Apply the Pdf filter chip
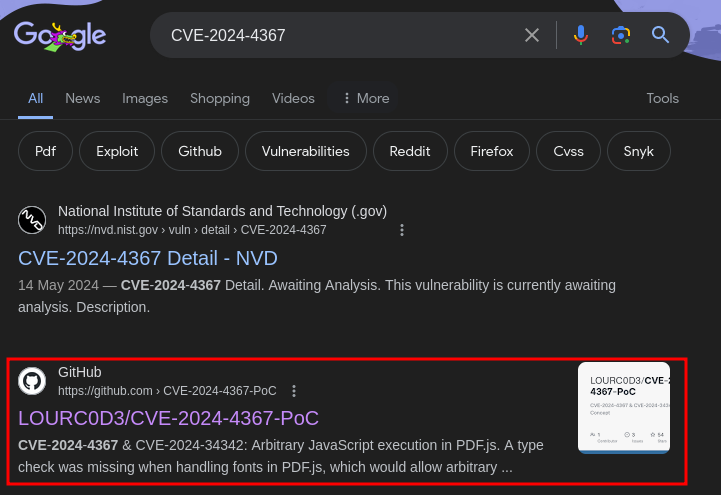This screenshot has width=721, height=495. [x=46, y=151]
